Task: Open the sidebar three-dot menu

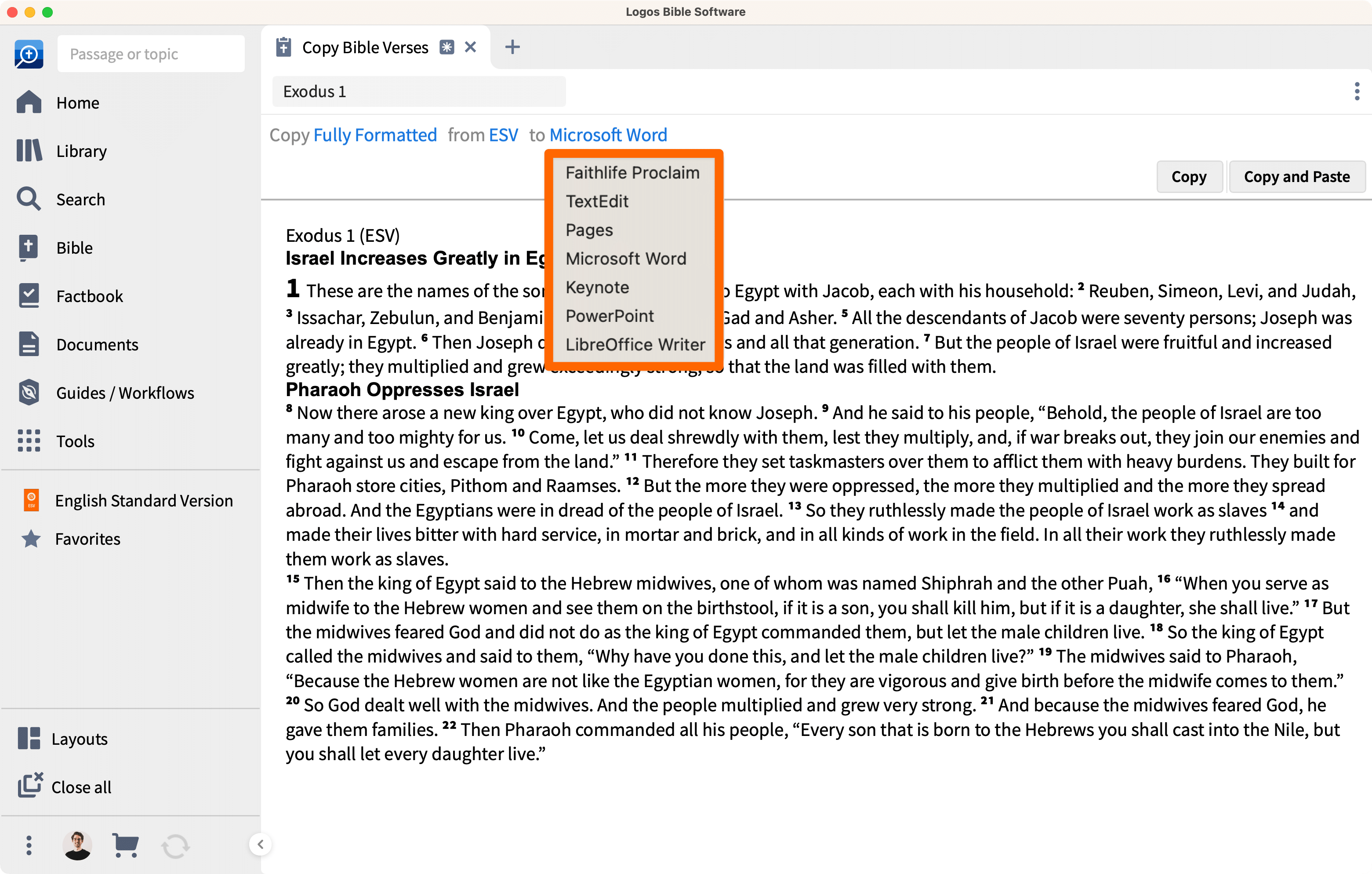Action: pyautogui.click(x=29, y=845)
